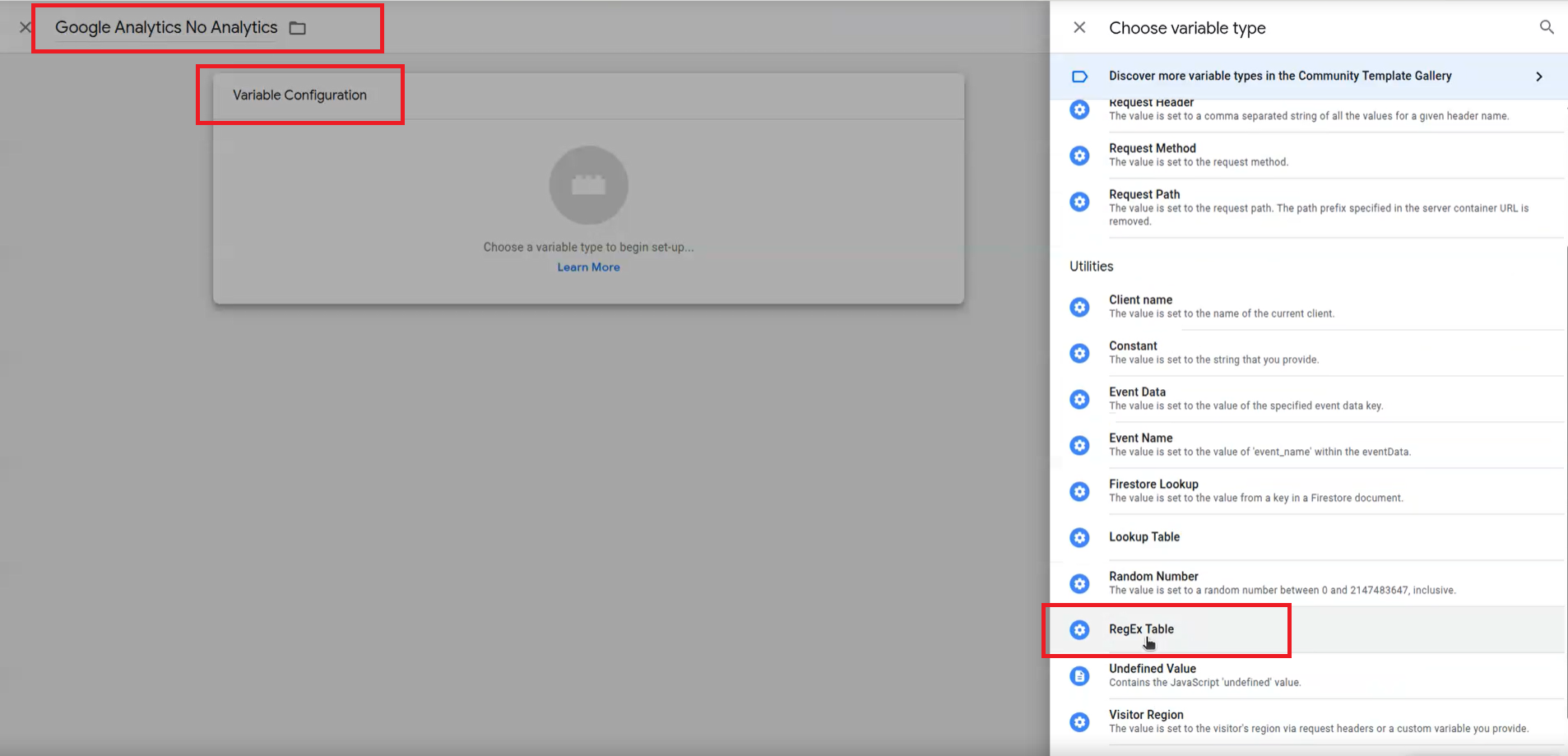Click the Request Method variable icon

(1079, 155)
